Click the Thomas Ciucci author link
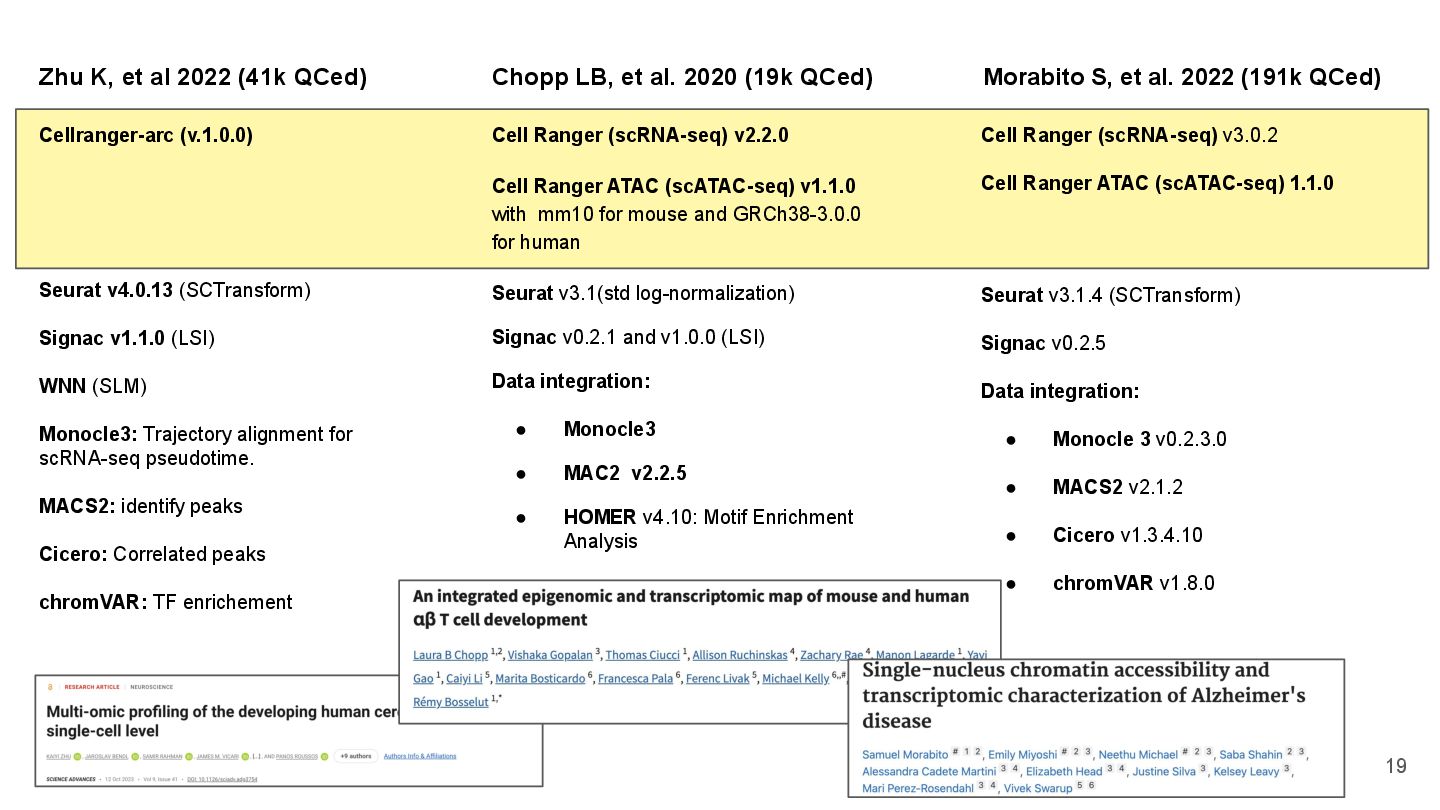 tap(643, 655)
